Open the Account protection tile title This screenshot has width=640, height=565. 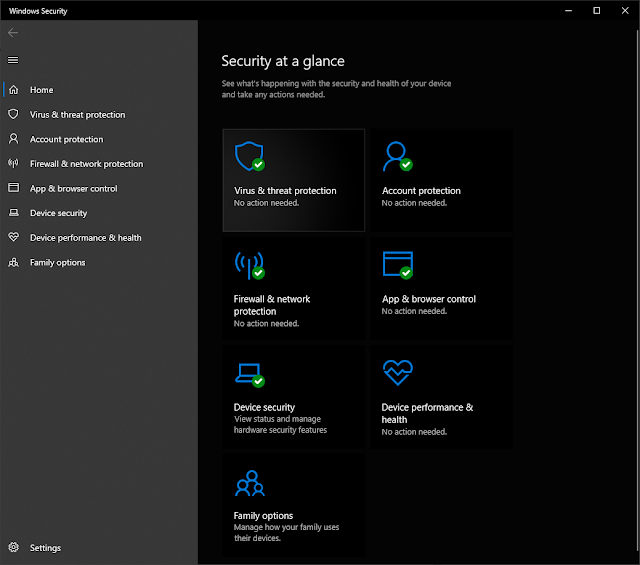421,191
